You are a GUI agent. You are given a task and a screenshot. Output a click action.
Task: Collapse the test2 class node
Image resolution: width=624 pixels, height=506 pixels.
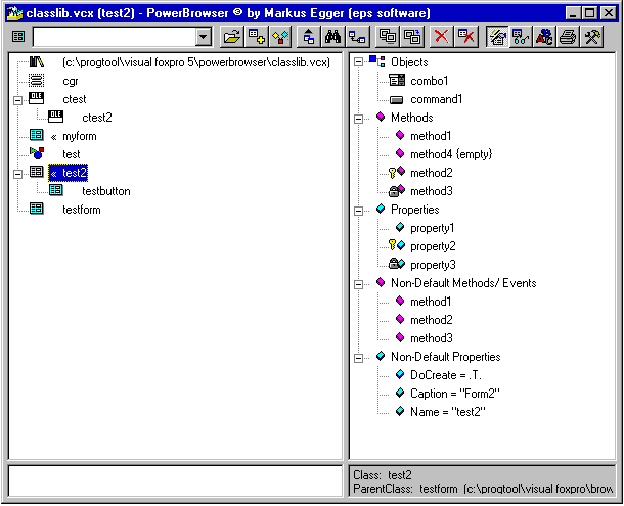(x=17, y=172)
